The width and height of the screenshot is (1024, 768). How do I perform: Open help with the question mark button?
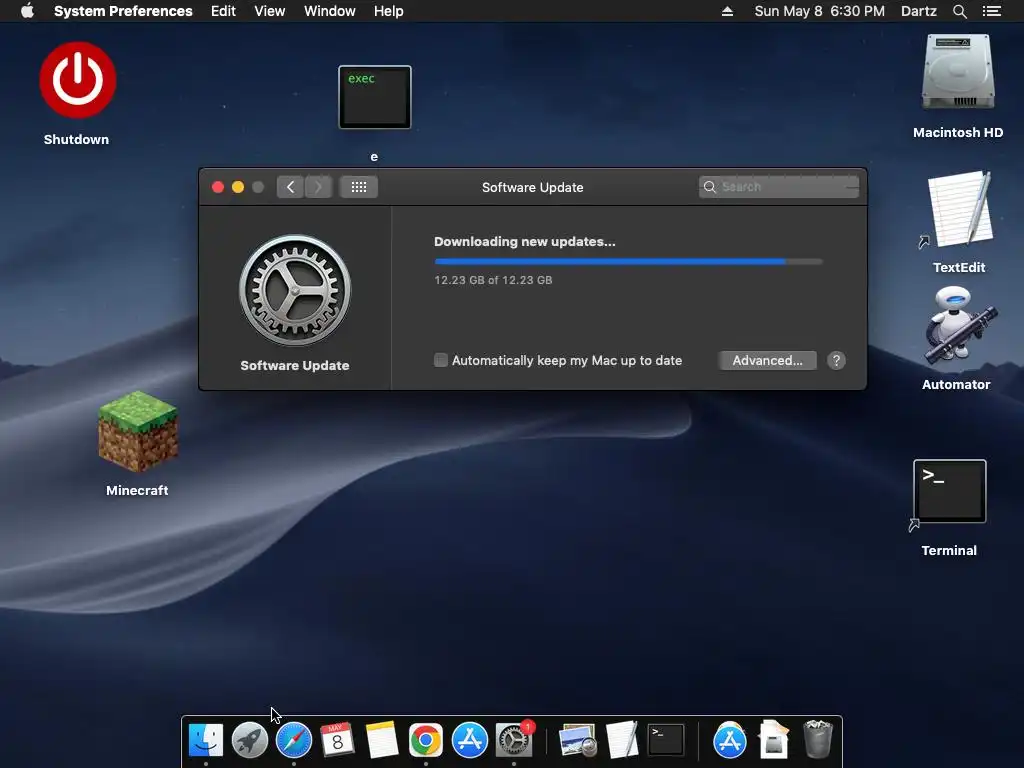837,360
